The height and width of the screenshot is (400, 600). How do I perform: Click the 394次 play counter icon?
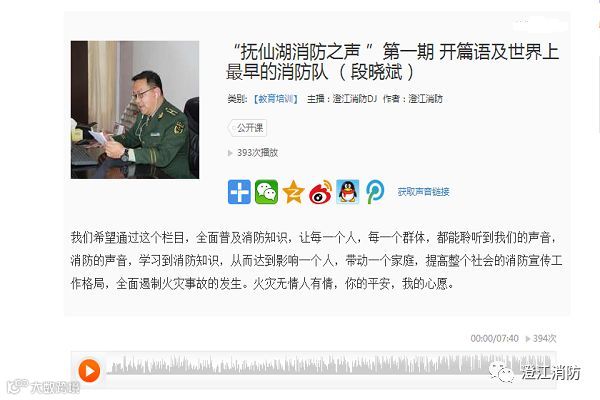click(x=528, y=339)
